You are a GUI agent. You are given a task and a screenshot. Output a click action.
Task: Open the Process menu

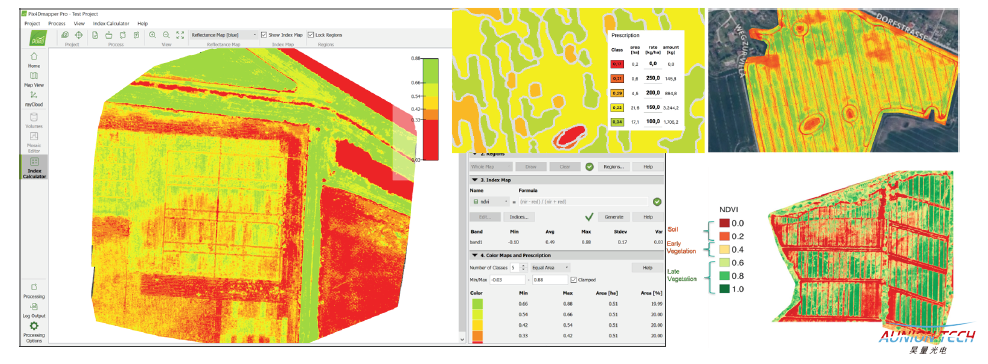[x=56, y=23]
